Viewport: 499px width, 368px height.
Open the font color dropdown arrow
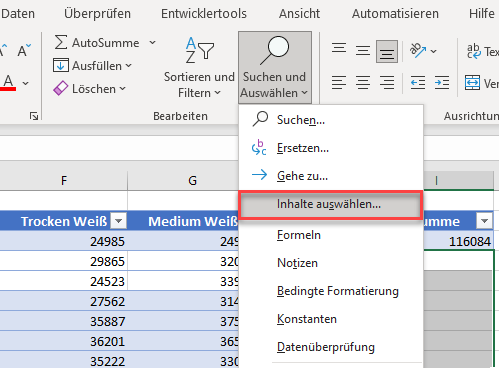point(26,83)
